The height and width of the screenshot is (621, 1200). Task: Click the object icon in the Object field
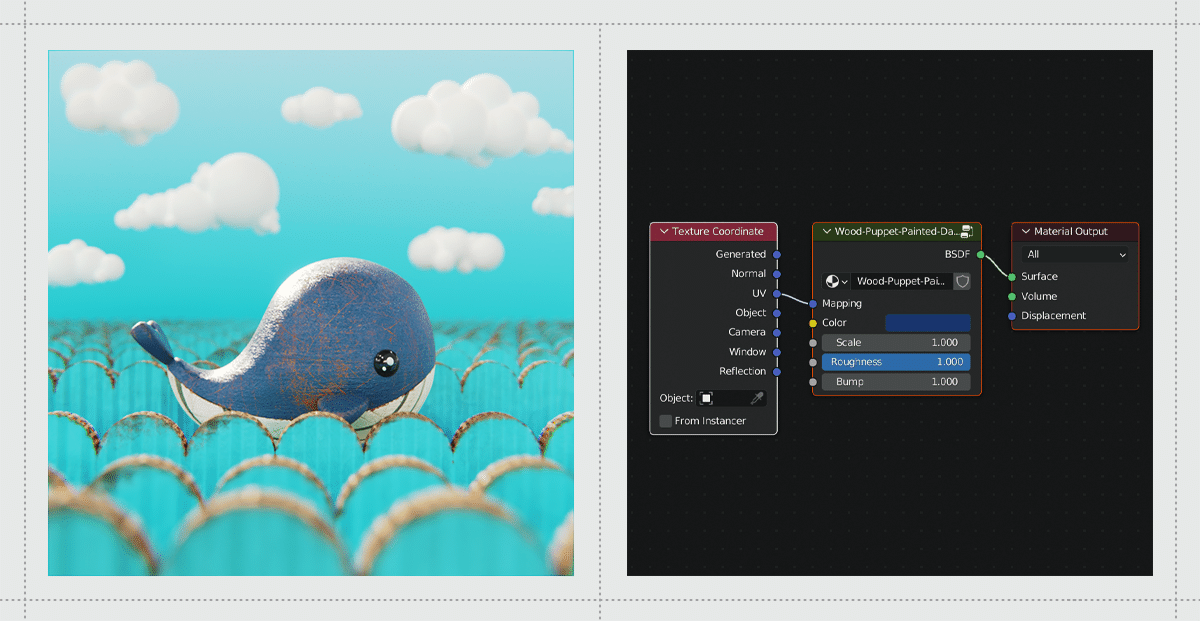click(x=706, y=398)
